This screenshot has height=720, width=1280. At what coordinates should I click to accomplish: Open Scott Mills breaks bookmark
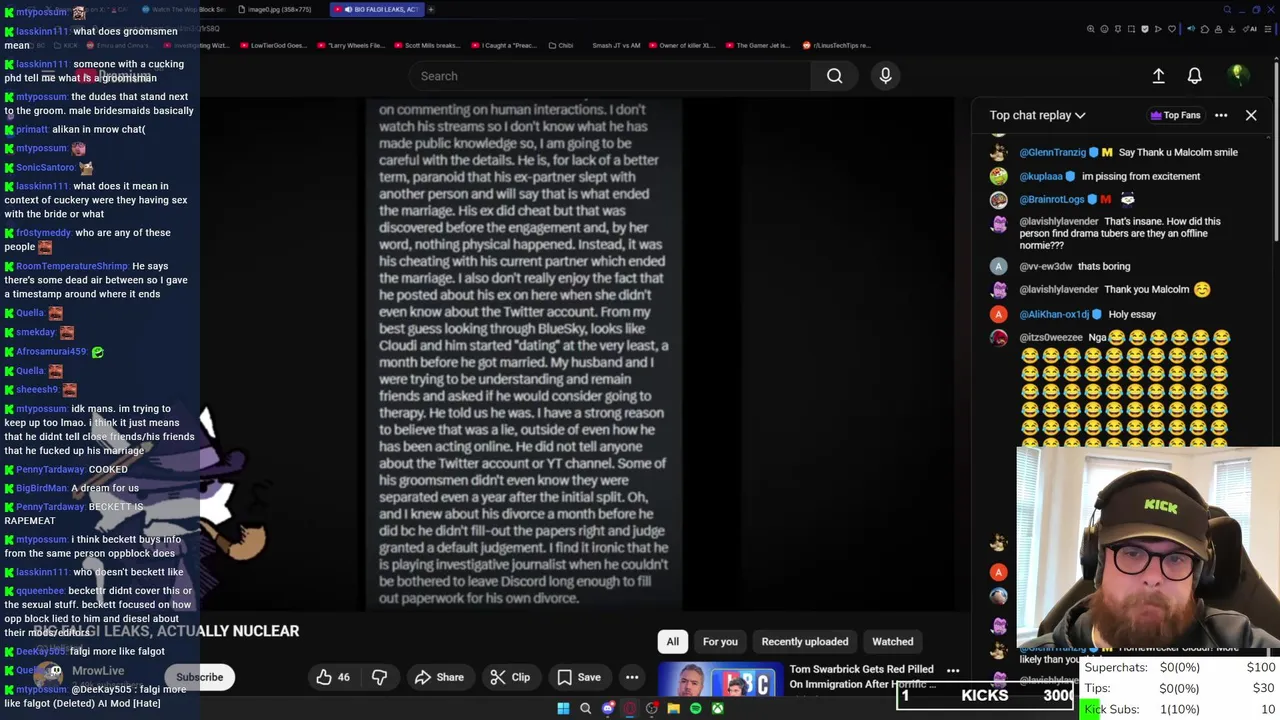427,45
